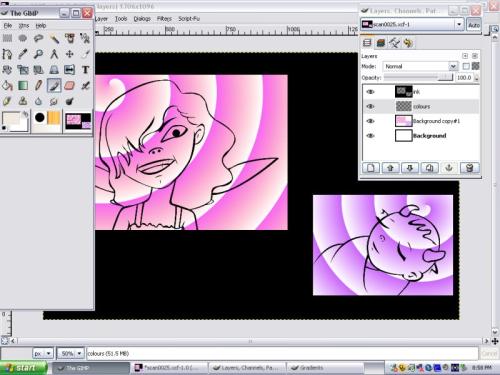Select the Bucket Fill tool
Viewport: 500px width, 375px height.
click(x=7, y=85)
